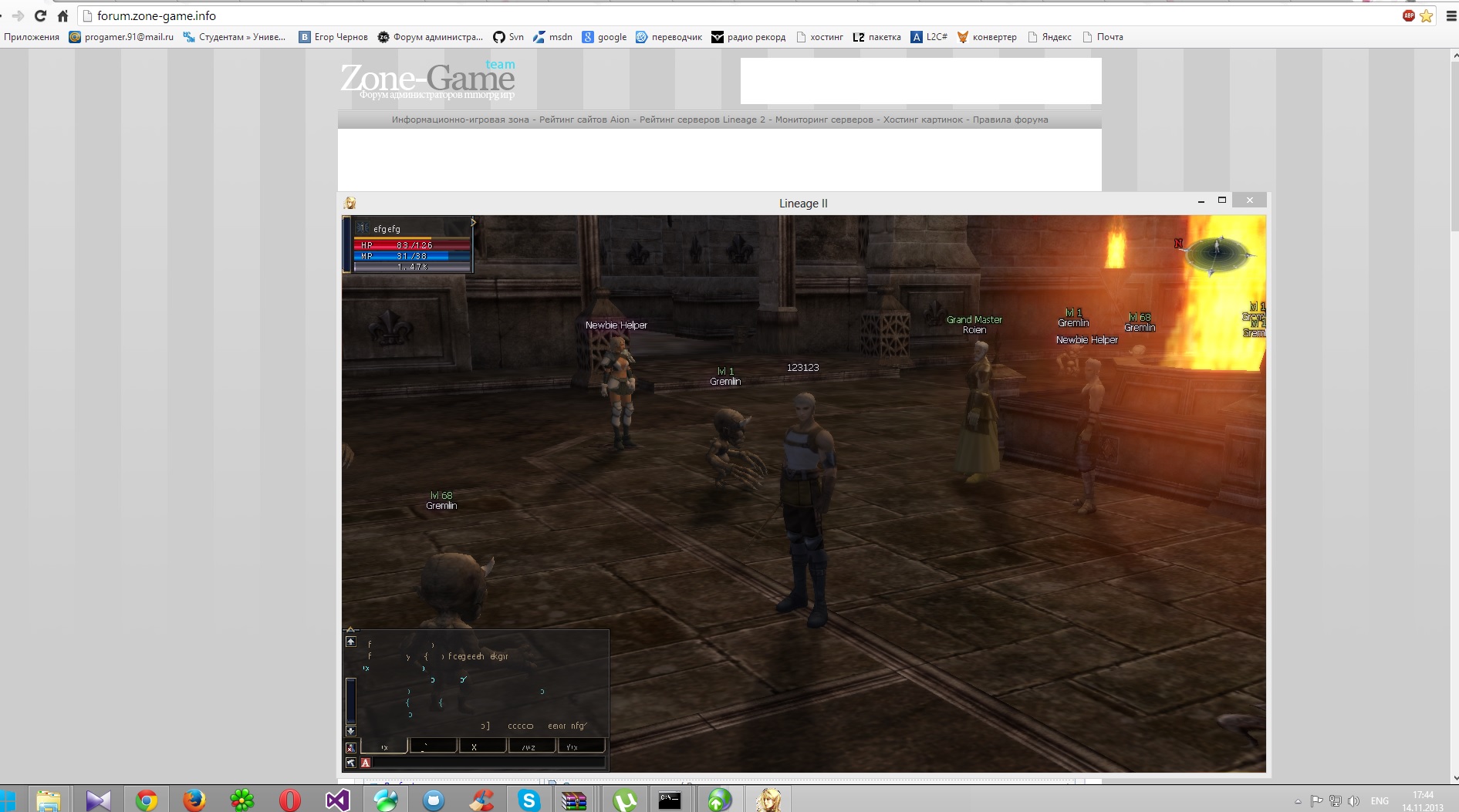Open the msdn bookmark
This screenshot has width=1459, height=812.
pyautogui.click(x=553, y=37)
